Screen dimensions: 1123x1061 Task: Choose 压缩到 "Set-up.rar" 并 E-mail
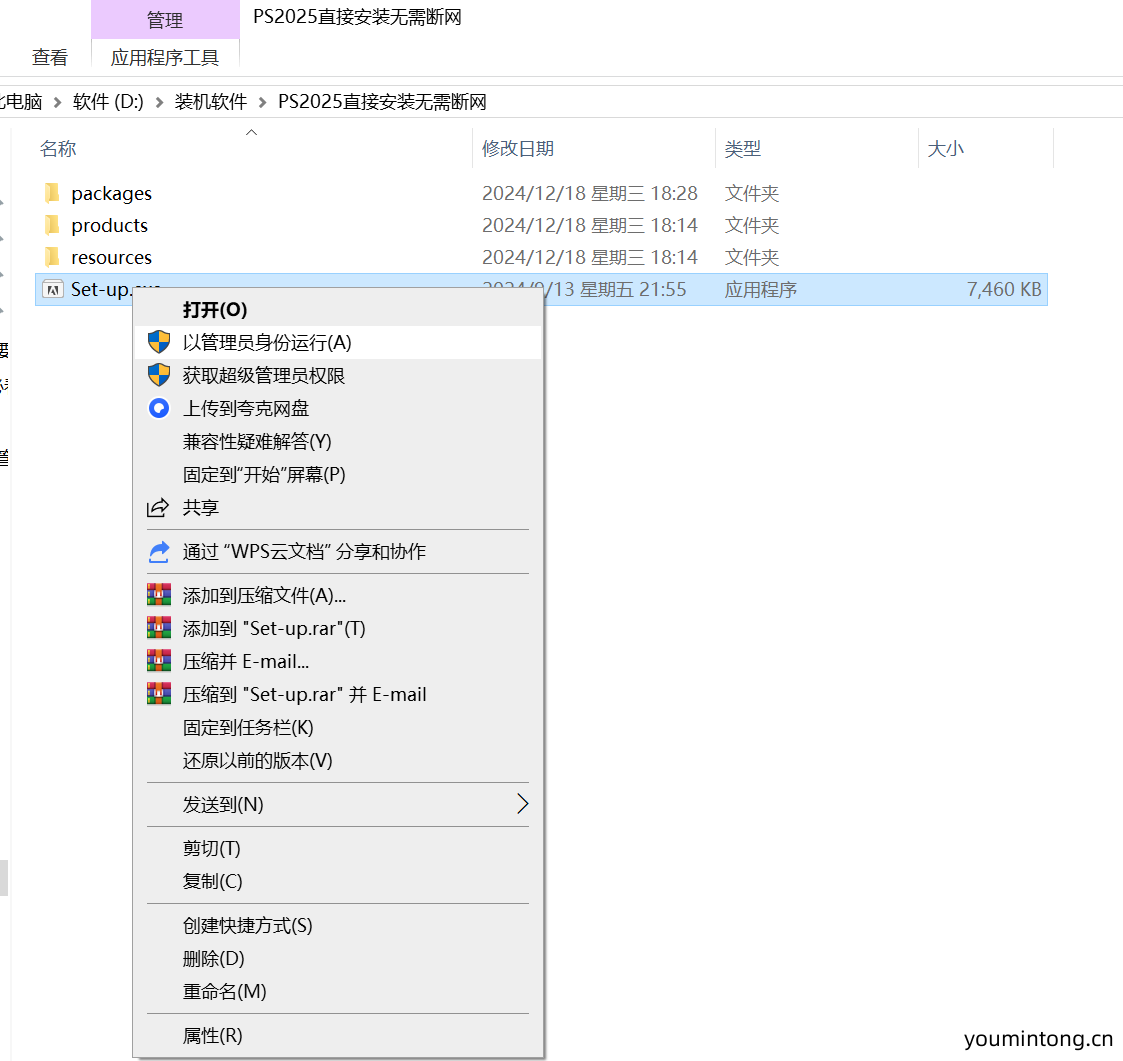click(337, 694)
